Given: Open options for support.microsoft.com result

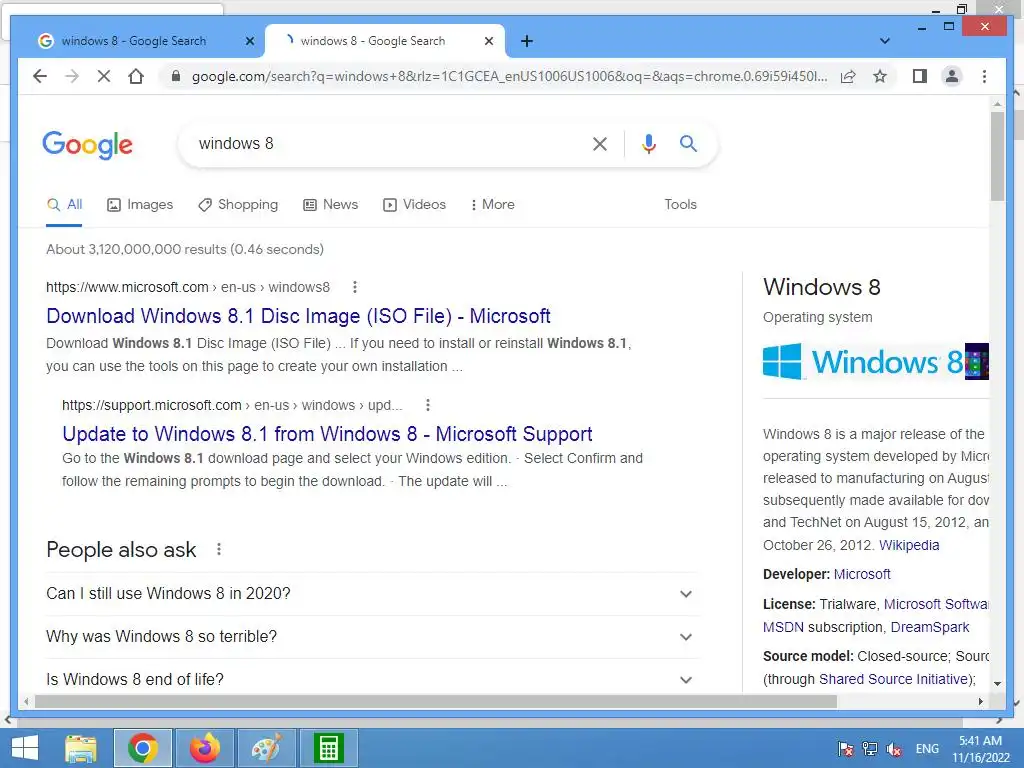Looking at the screenshot, I should coord(428,405).
